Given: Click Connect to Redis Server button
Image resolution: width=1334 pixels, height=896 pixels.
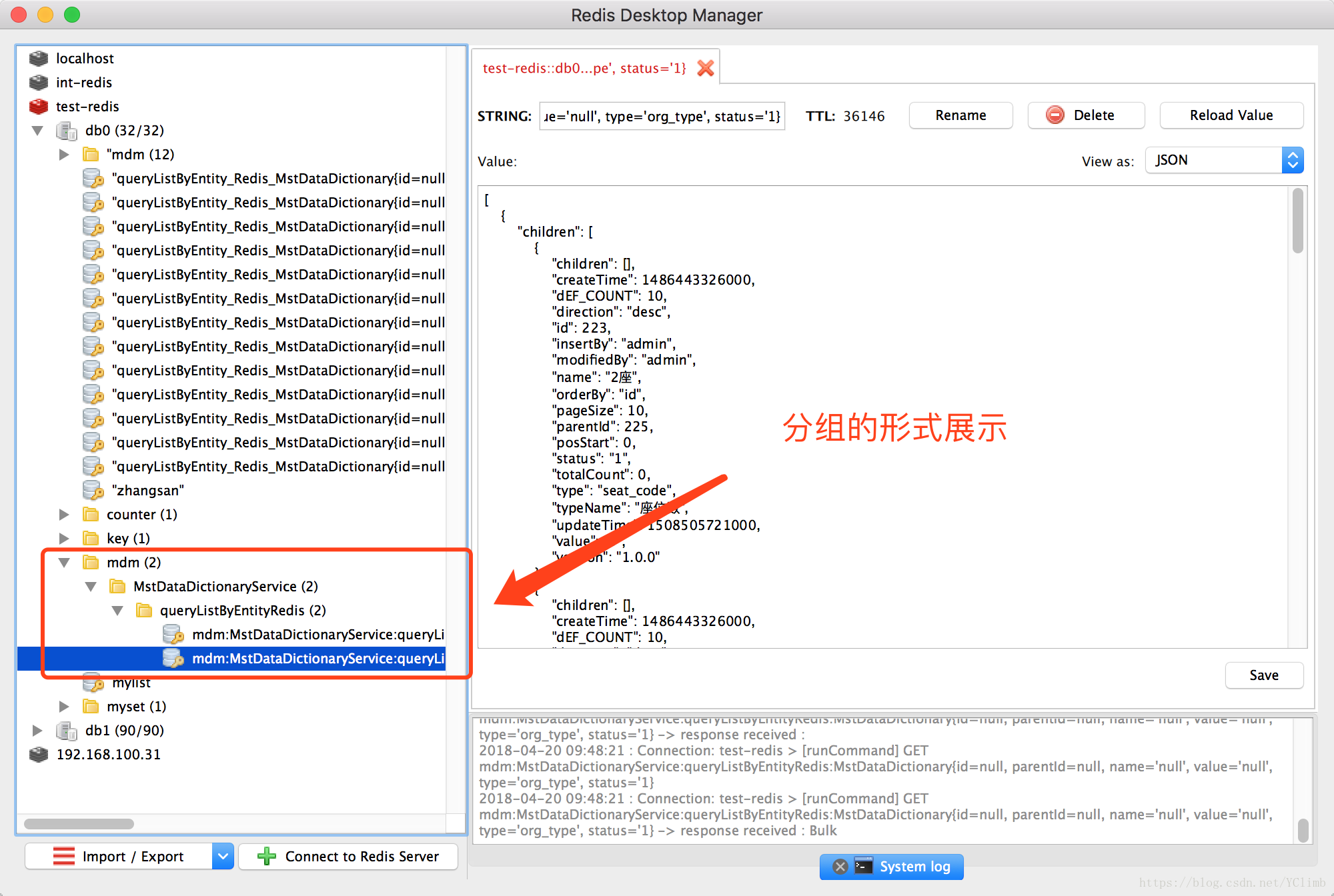Looking at the screenshot, I should tap(348, 856).
